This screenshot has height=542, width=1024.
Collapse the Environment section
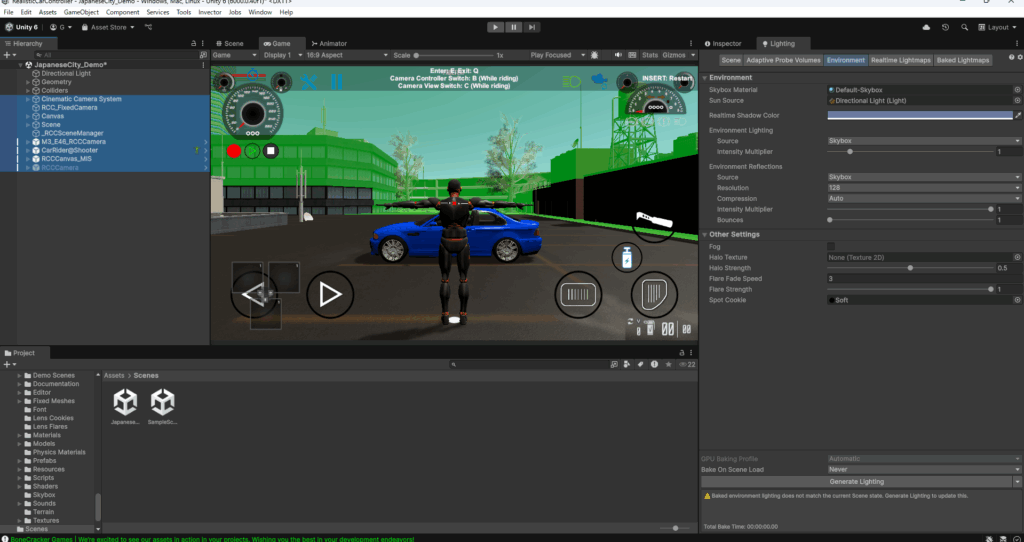point(705,78)
